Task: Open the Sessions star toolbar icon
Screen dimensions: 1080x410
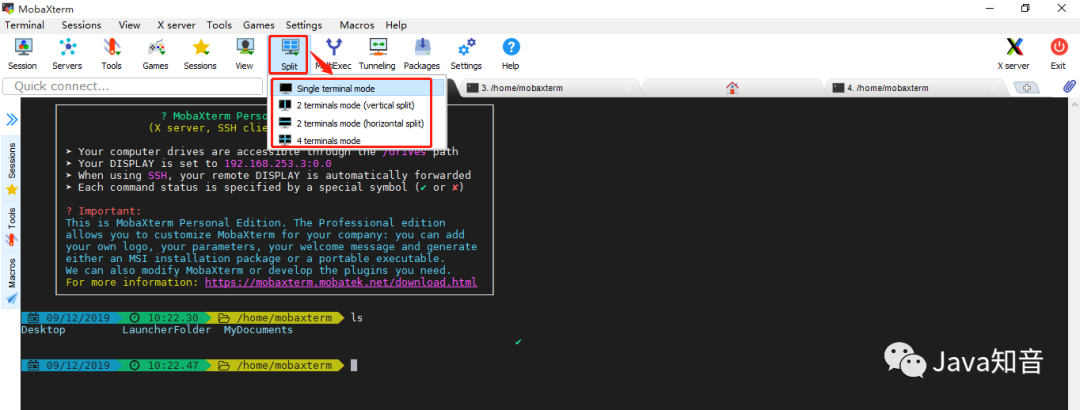Action: pos(200,54)
